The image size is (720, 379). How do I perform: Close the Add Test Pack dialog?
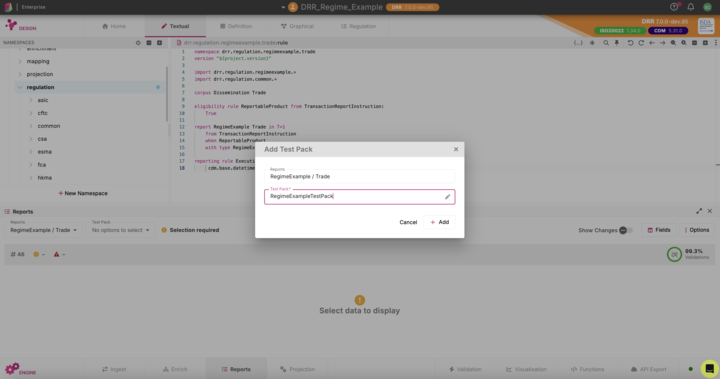(456, 149)
